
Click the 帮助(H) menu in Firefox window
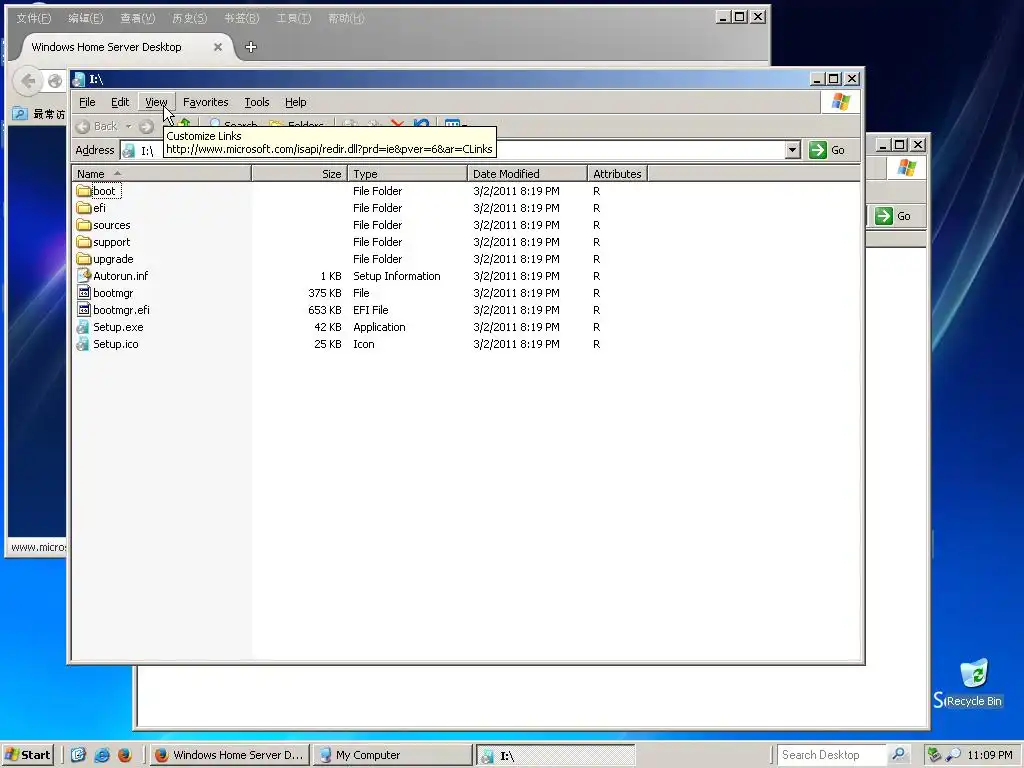346,18
